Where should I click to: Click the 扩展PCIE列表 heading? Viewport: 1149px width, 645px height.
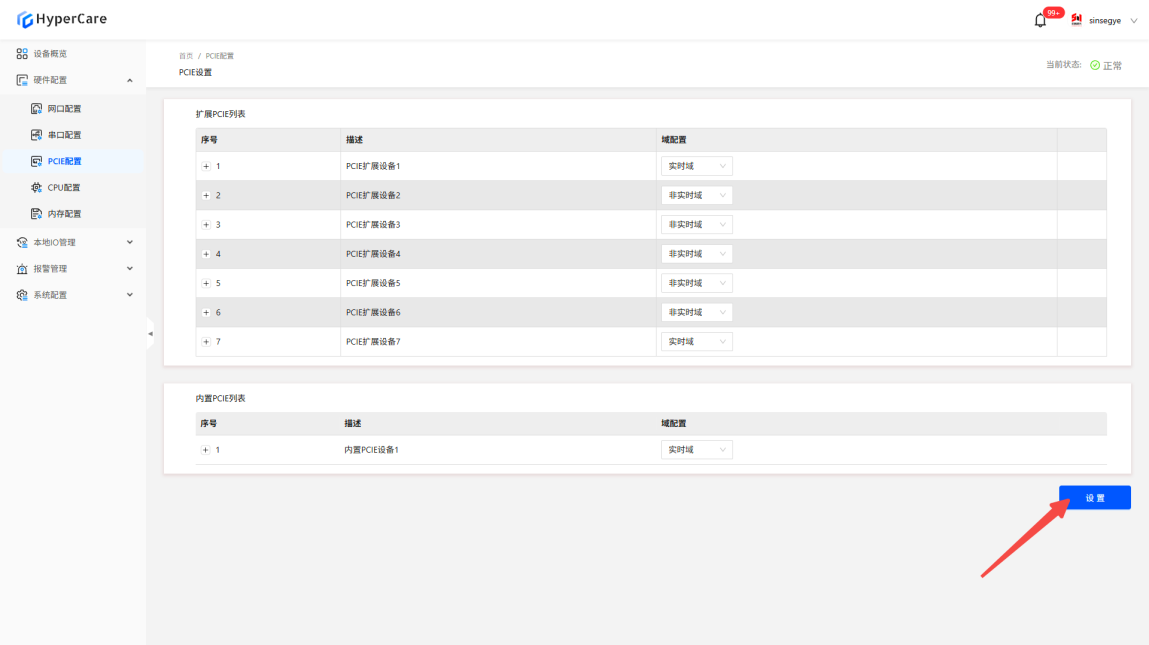[x=221, y=114]
